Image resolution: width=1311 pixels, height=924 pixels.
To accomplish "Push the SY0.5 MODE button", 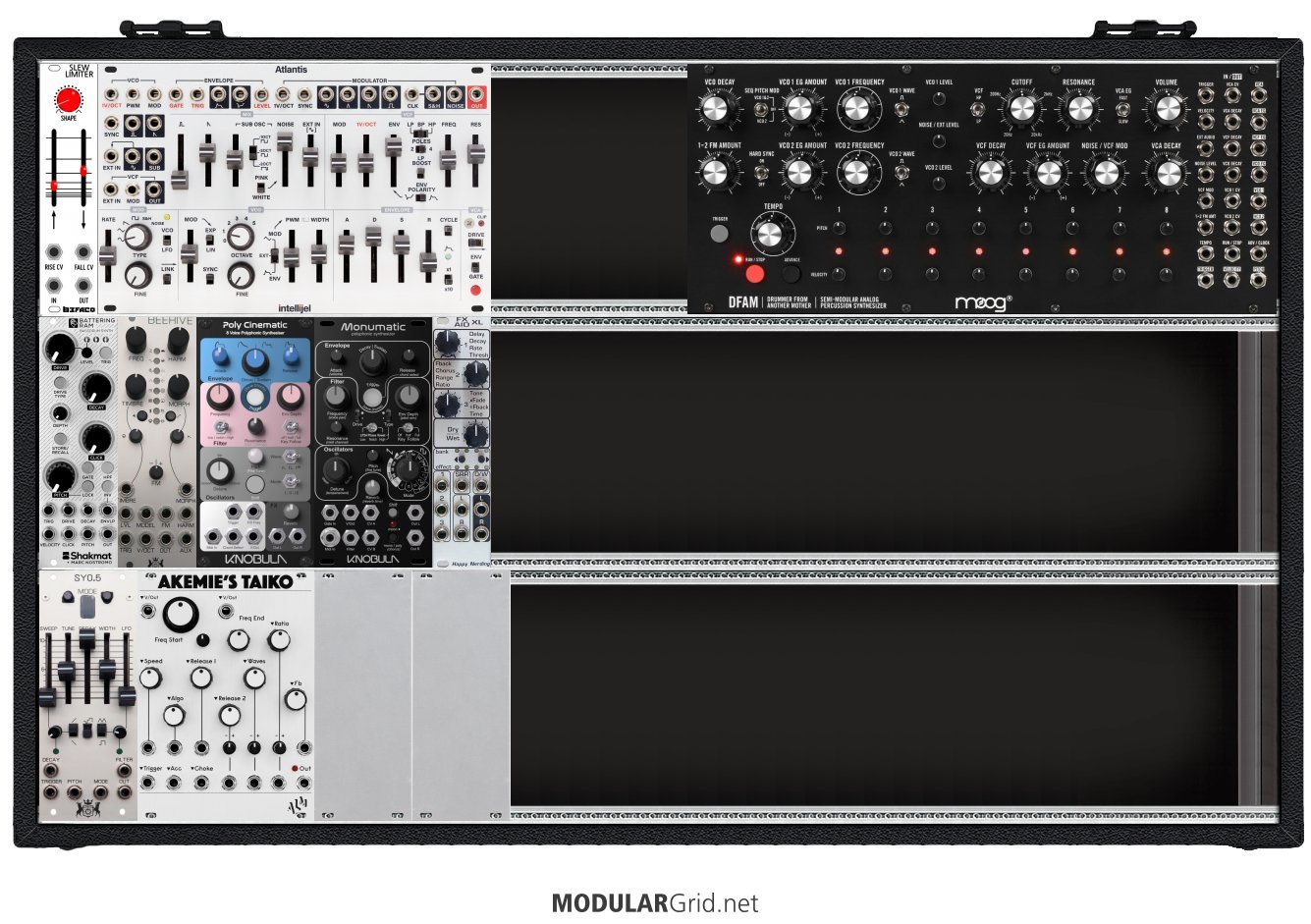I will [x=86, y=608].
